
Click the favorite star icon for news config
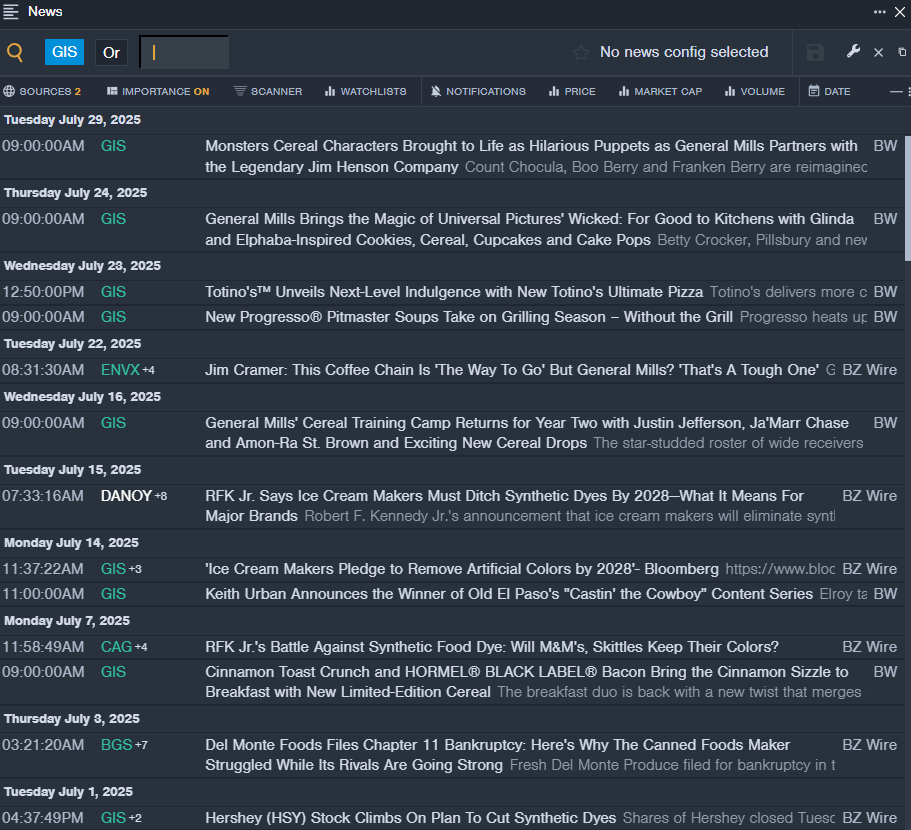tap(580, 53)
